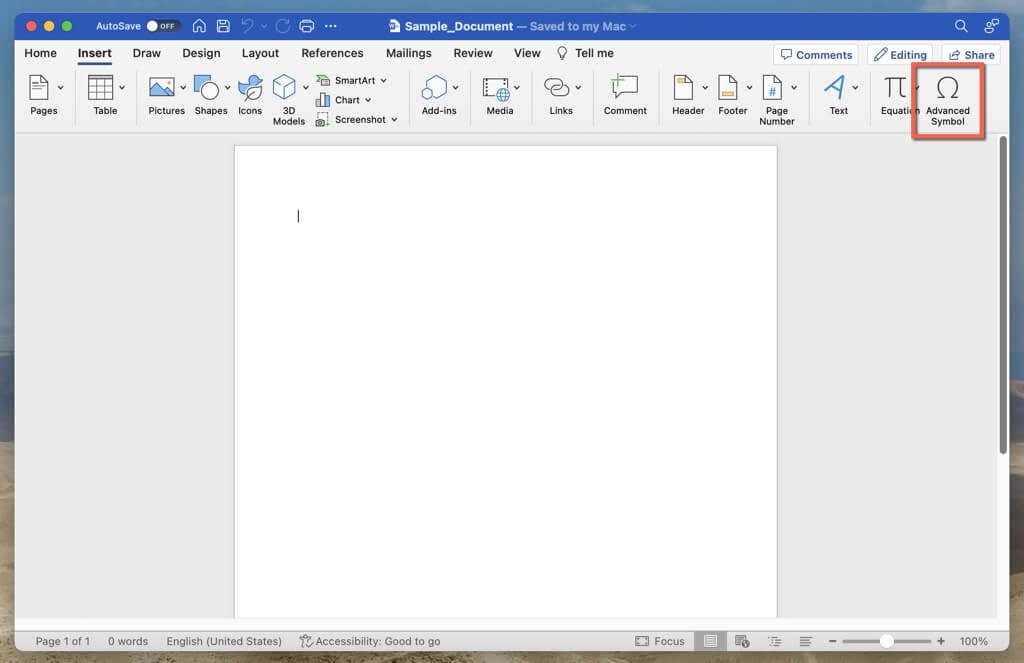Screen dimensions: 1024x663
Task: Zoom in with the plus button
Action: pos(941,641)
